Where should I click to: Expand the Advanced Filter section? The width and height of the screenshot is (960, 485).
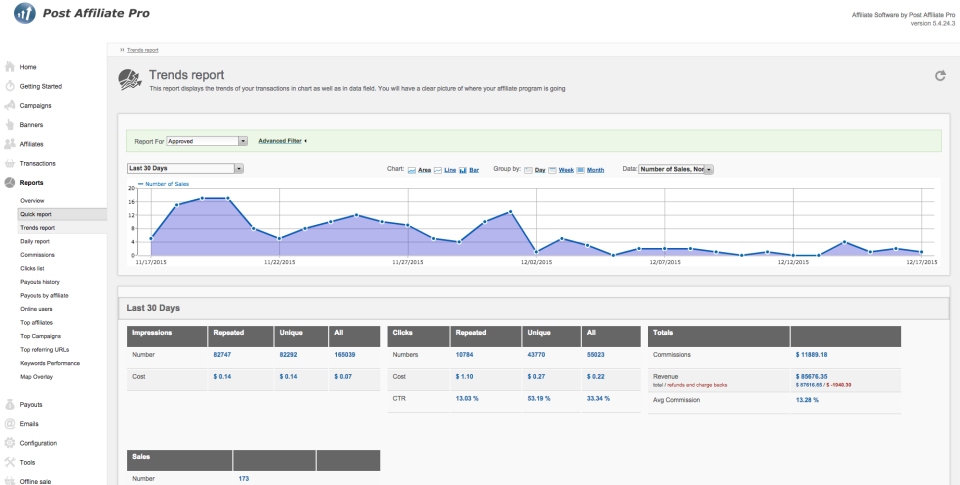[282, 141]
